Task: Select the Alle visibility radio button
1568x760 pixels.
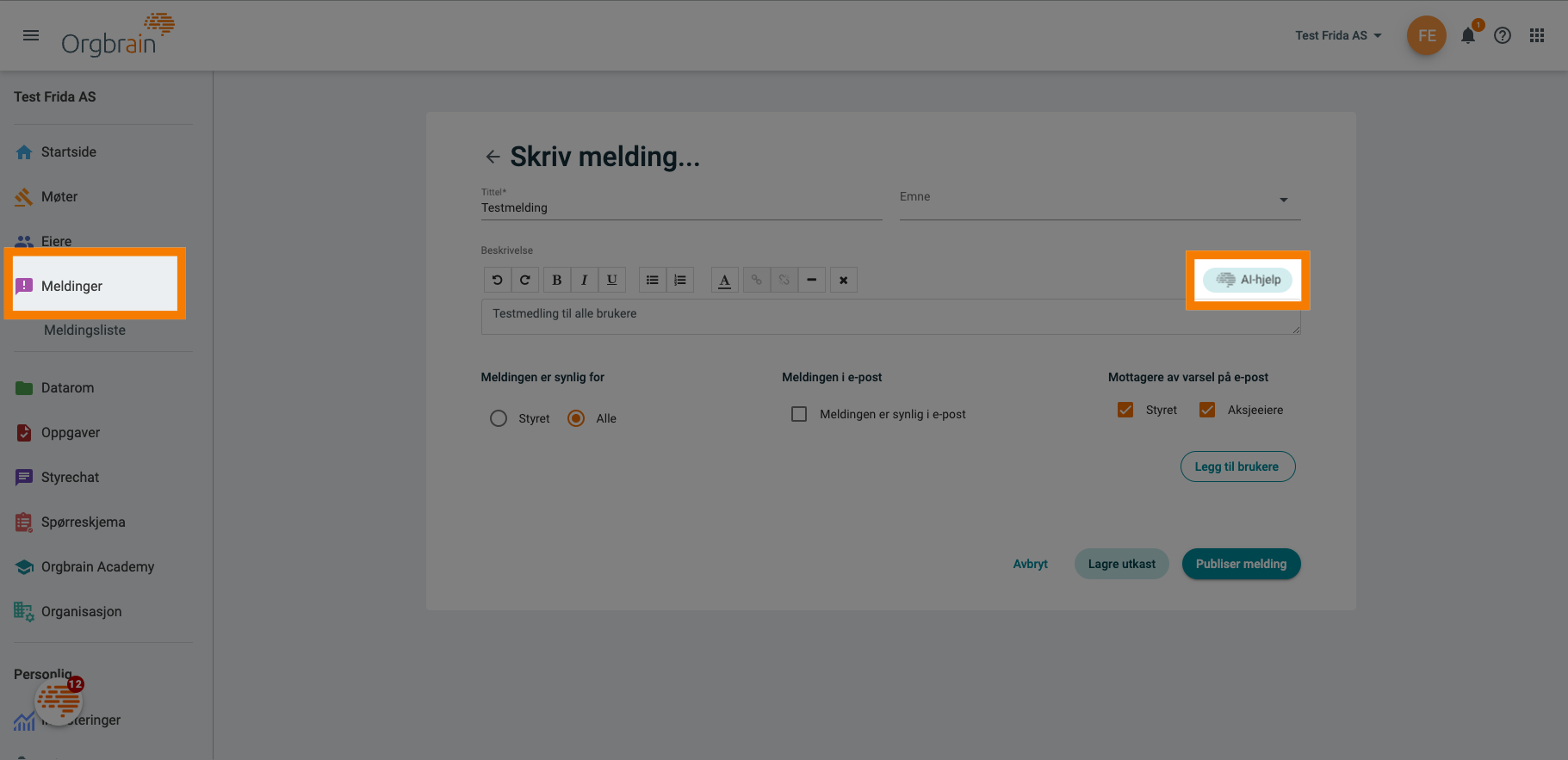Action: [x=576, y=418]
